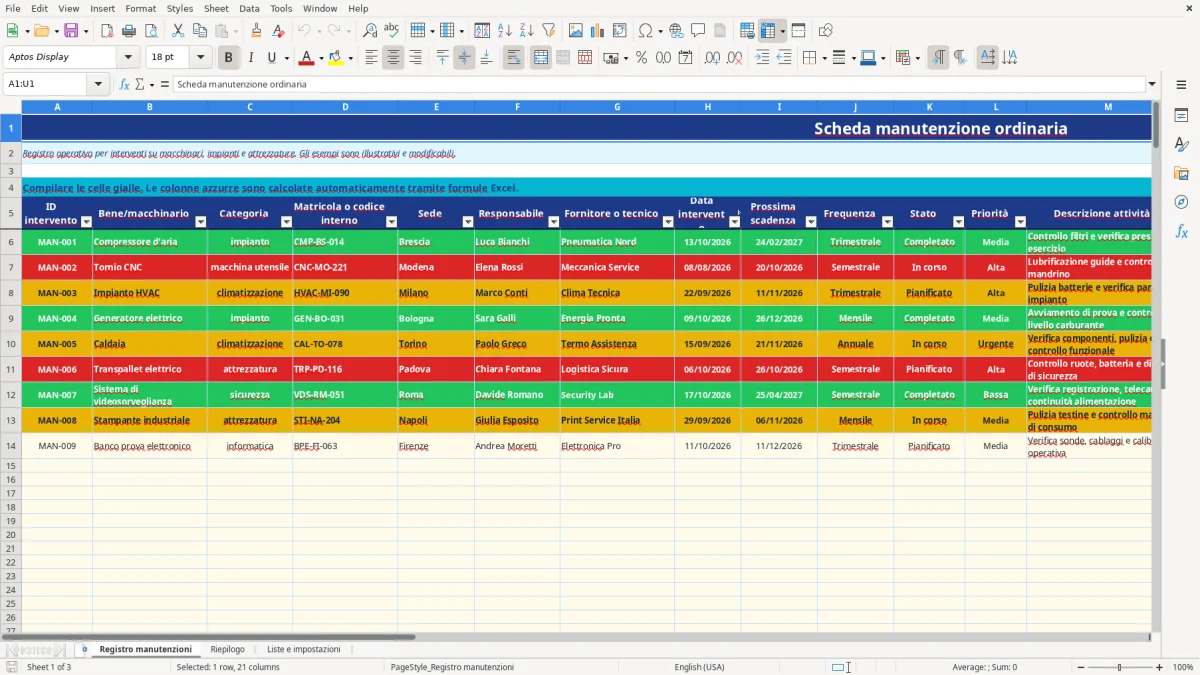Click the Insert Hyperlink icon
Image resolution: width=1200 pixels, height=675 pixels.
pyautogui.click(x=676, y=31)
